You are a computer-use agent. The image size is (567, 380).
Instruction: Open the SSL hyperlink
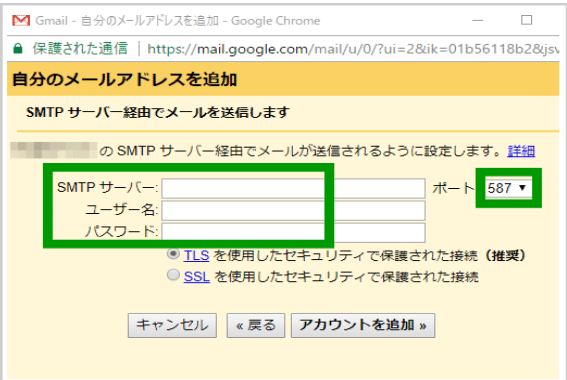tap(196, 277)
